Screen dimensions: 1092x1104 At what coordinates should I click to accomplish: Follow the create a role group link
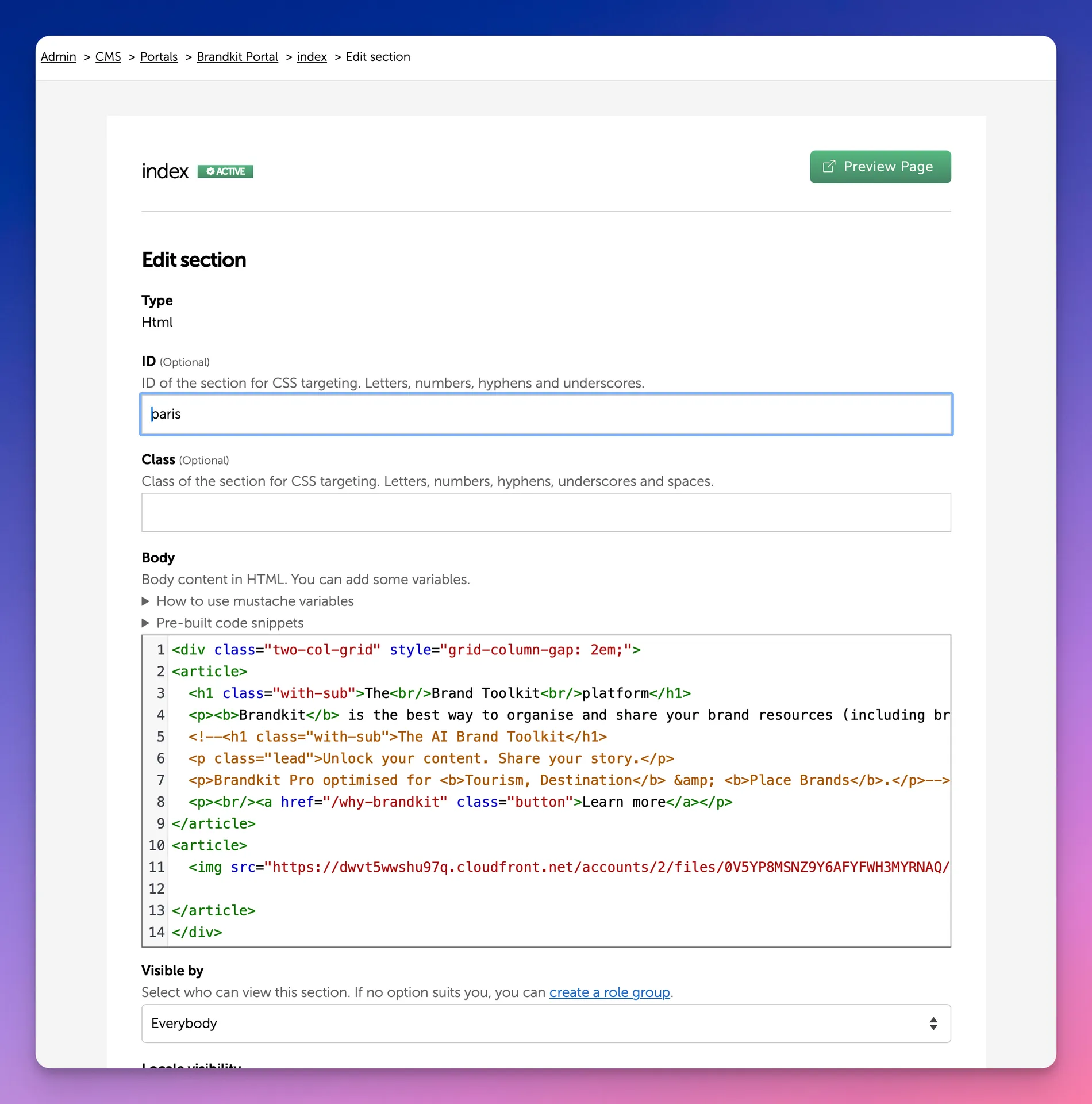click(610, 992)
